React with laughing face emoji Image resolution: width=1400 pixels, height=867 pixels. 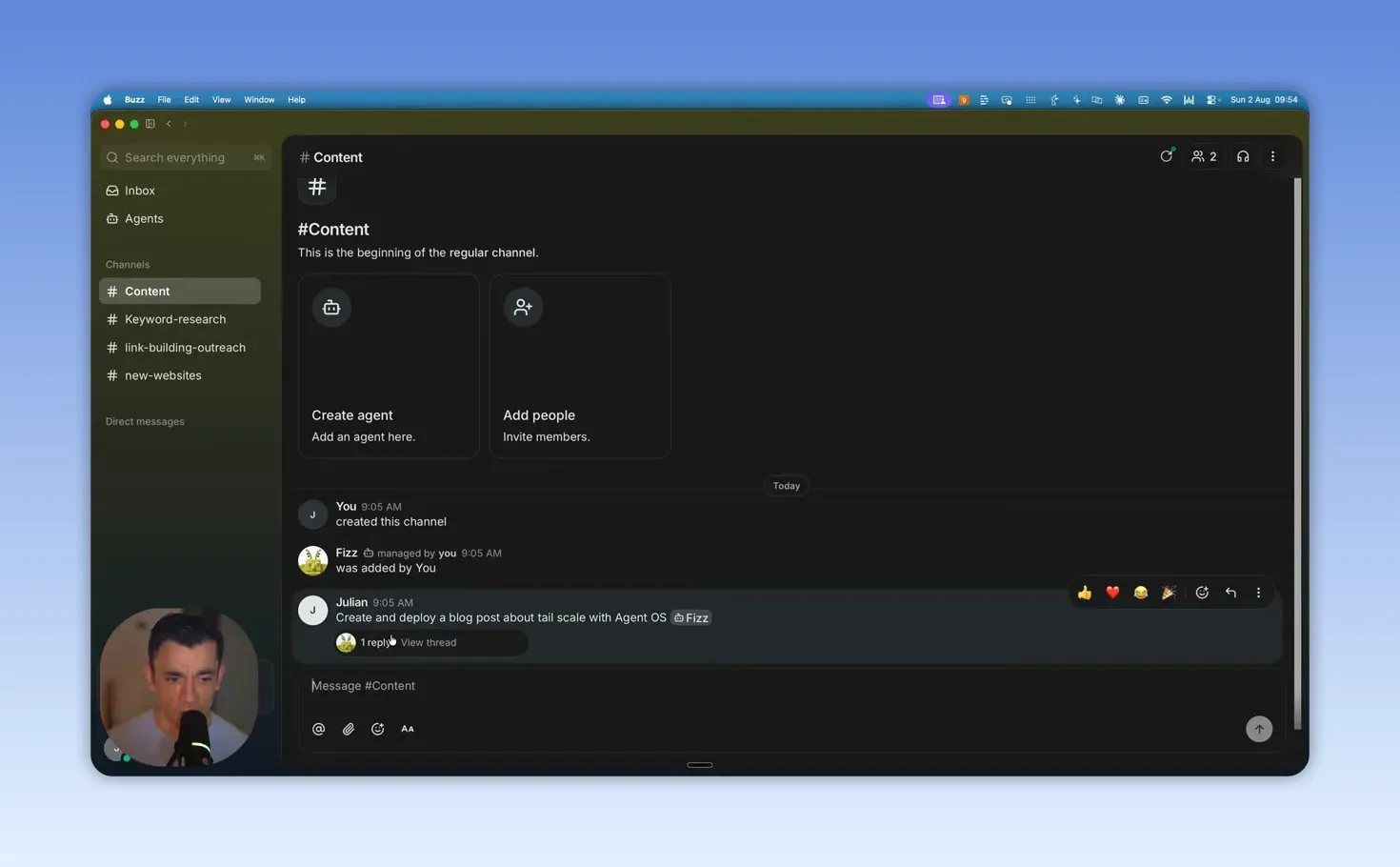pyautogui.click(x=1140, y=593)
